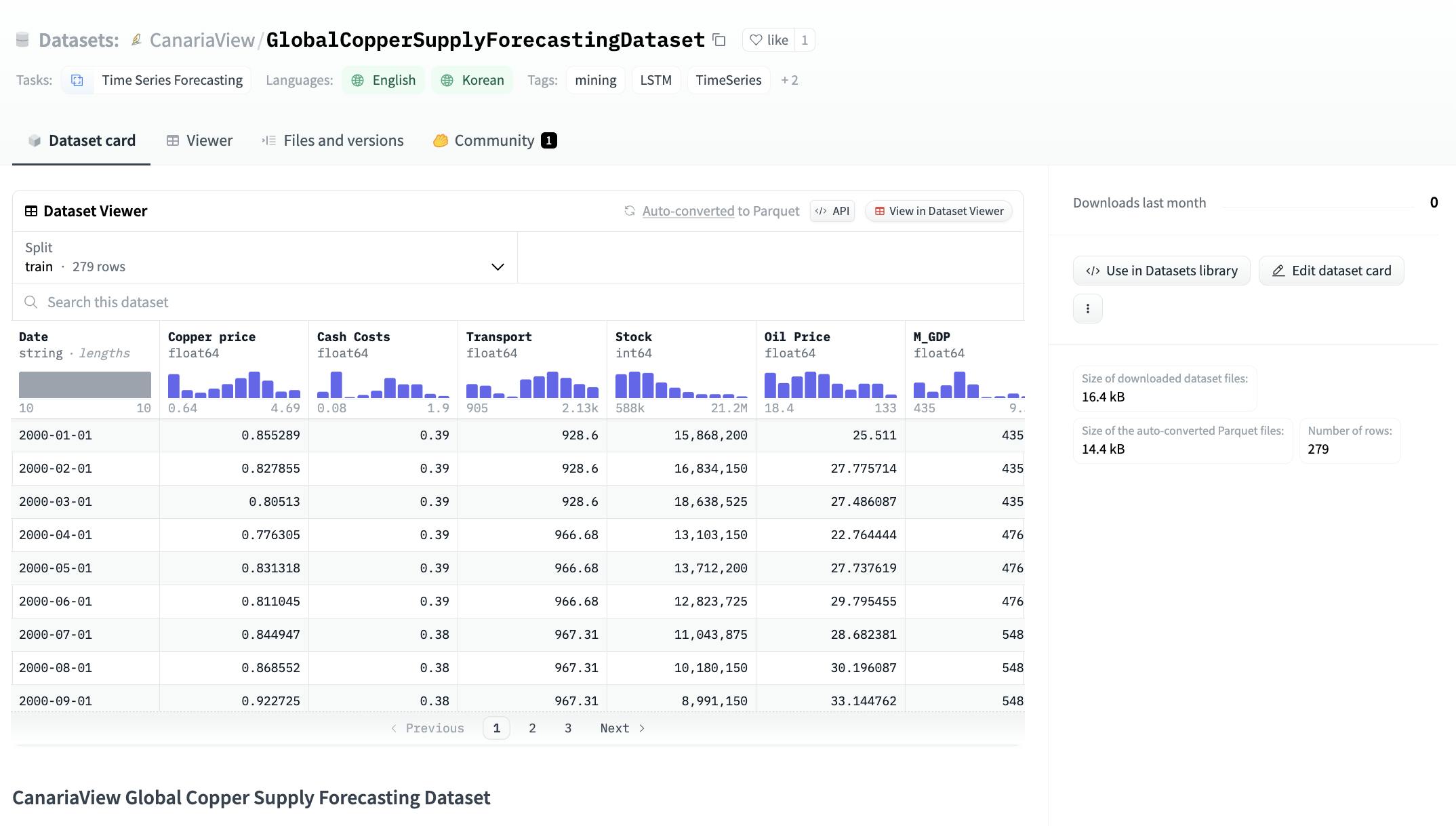Copy the dataset name with copy icon

719,40
